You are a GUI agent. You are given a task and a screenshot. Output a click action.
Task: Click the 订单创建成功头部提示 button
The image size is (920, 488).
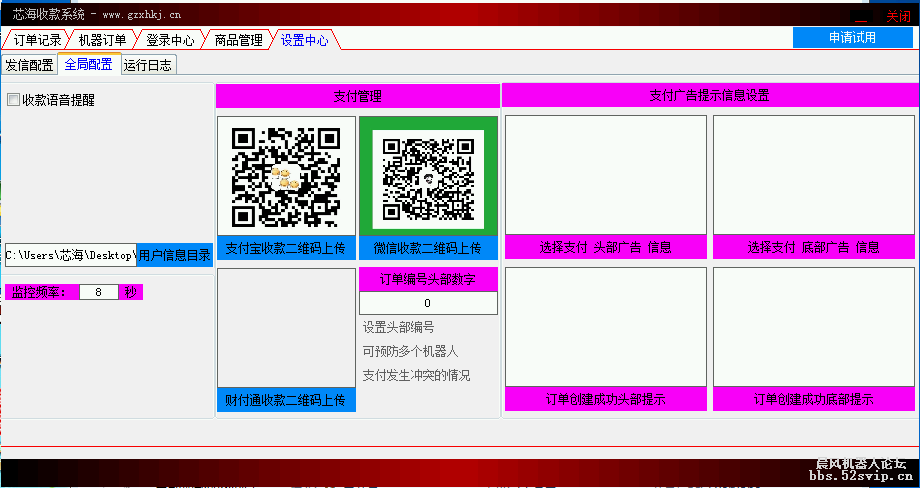606,399
